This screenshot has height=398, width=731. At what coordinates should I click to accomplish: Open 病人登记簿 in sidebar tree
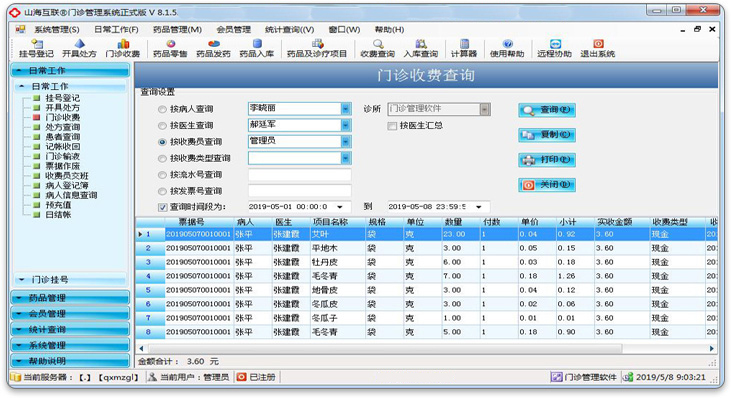pos(67,185)
